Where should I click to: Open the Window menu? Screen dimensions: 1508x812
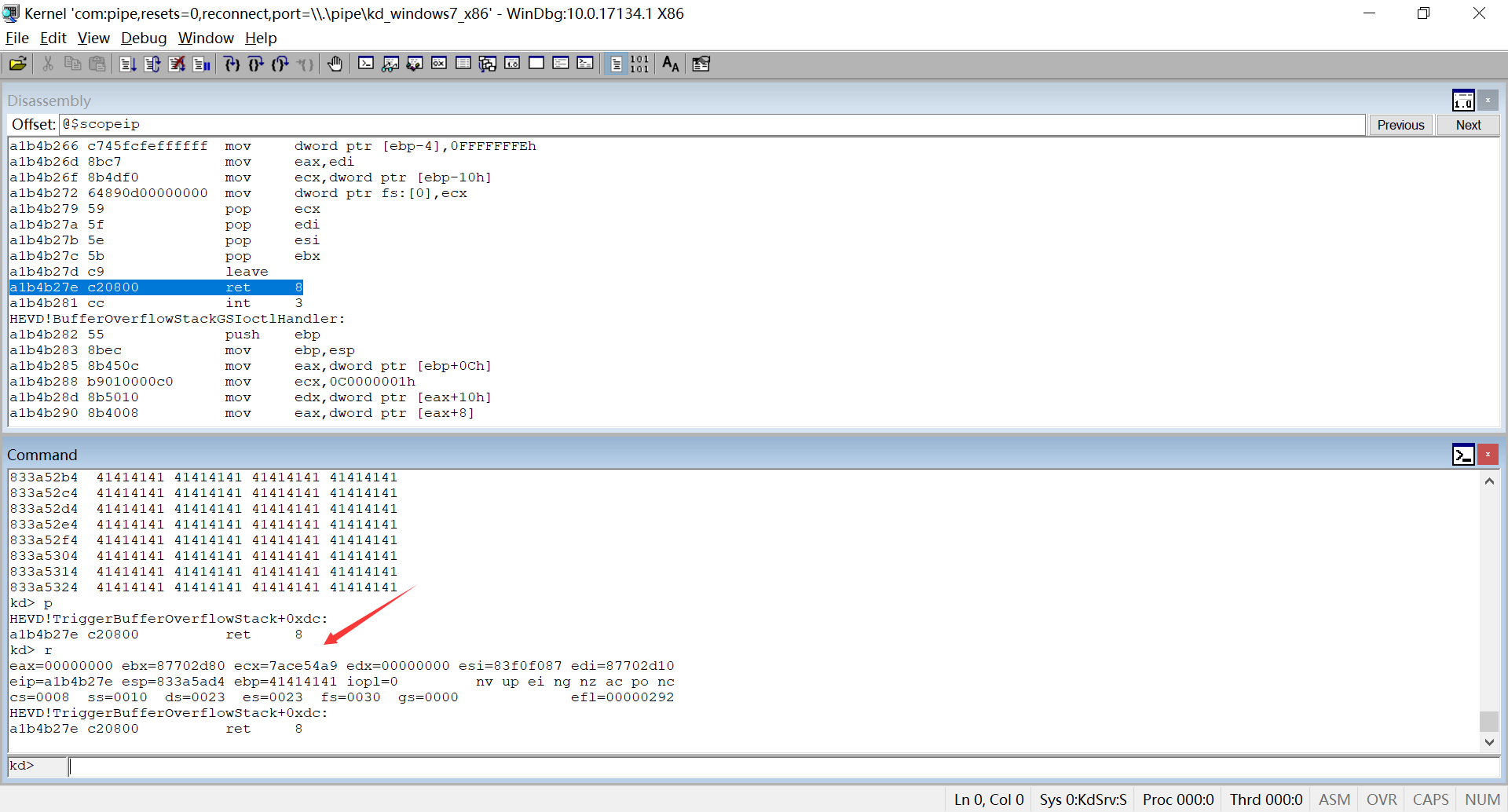click(x=206, y=38)
